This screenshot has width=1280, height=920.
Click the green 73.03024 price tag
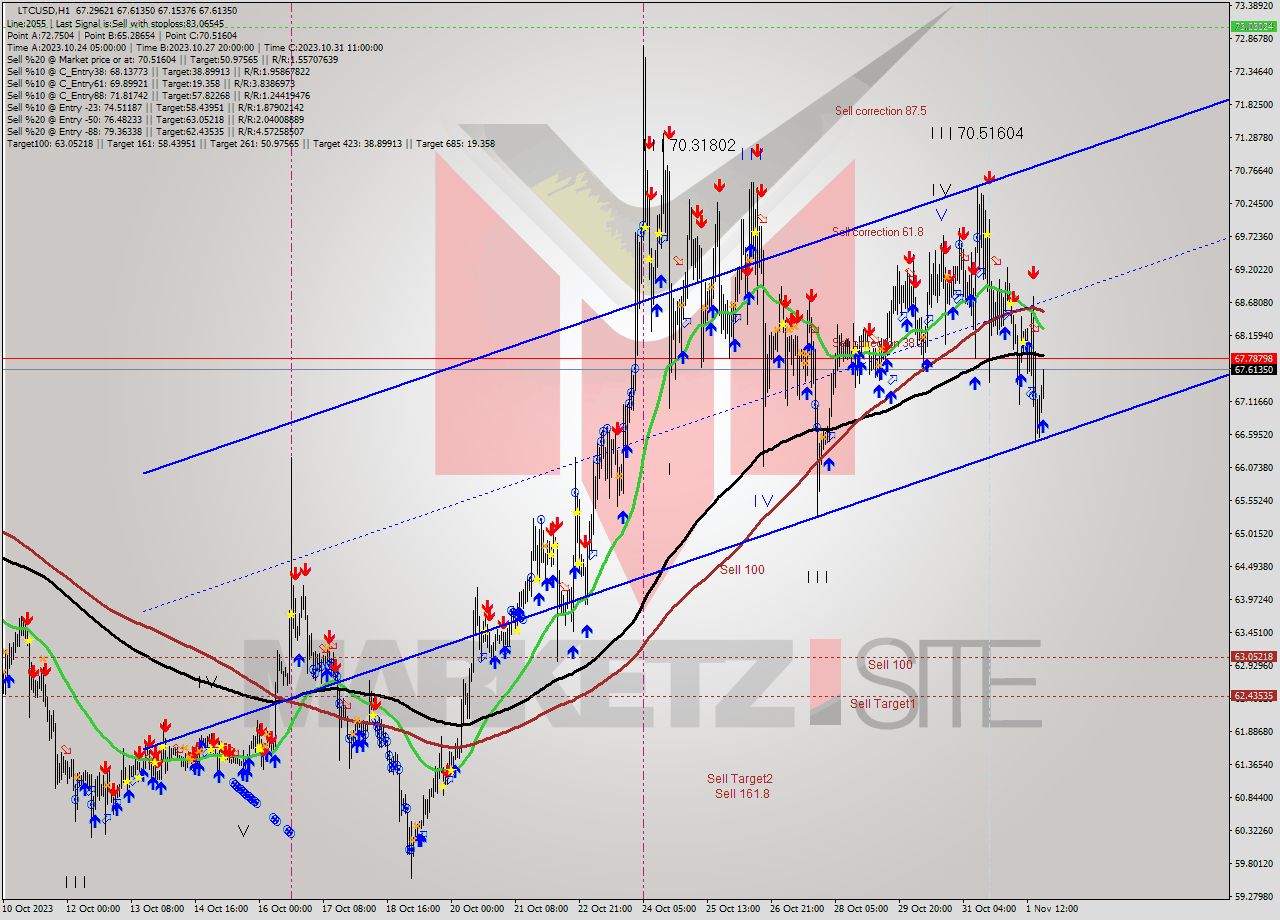click(1253, 26)
